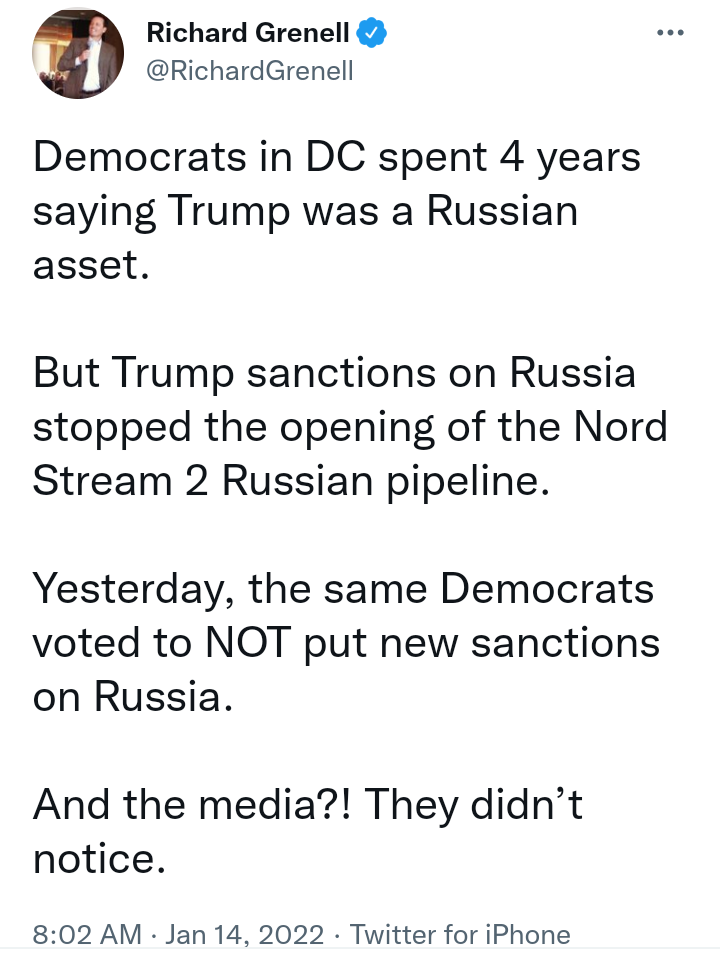The height and width of the screenshot is (953, 720).
Task: Click the paragraph starting 'Democrats in DC'
Action: point(337,211)
